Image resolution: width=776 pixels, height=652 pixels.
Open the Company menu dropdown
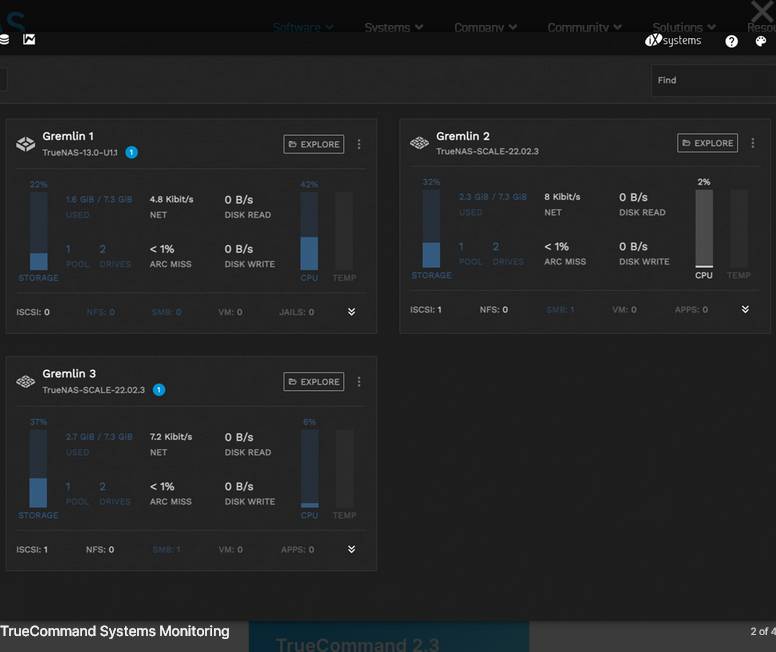485,28
